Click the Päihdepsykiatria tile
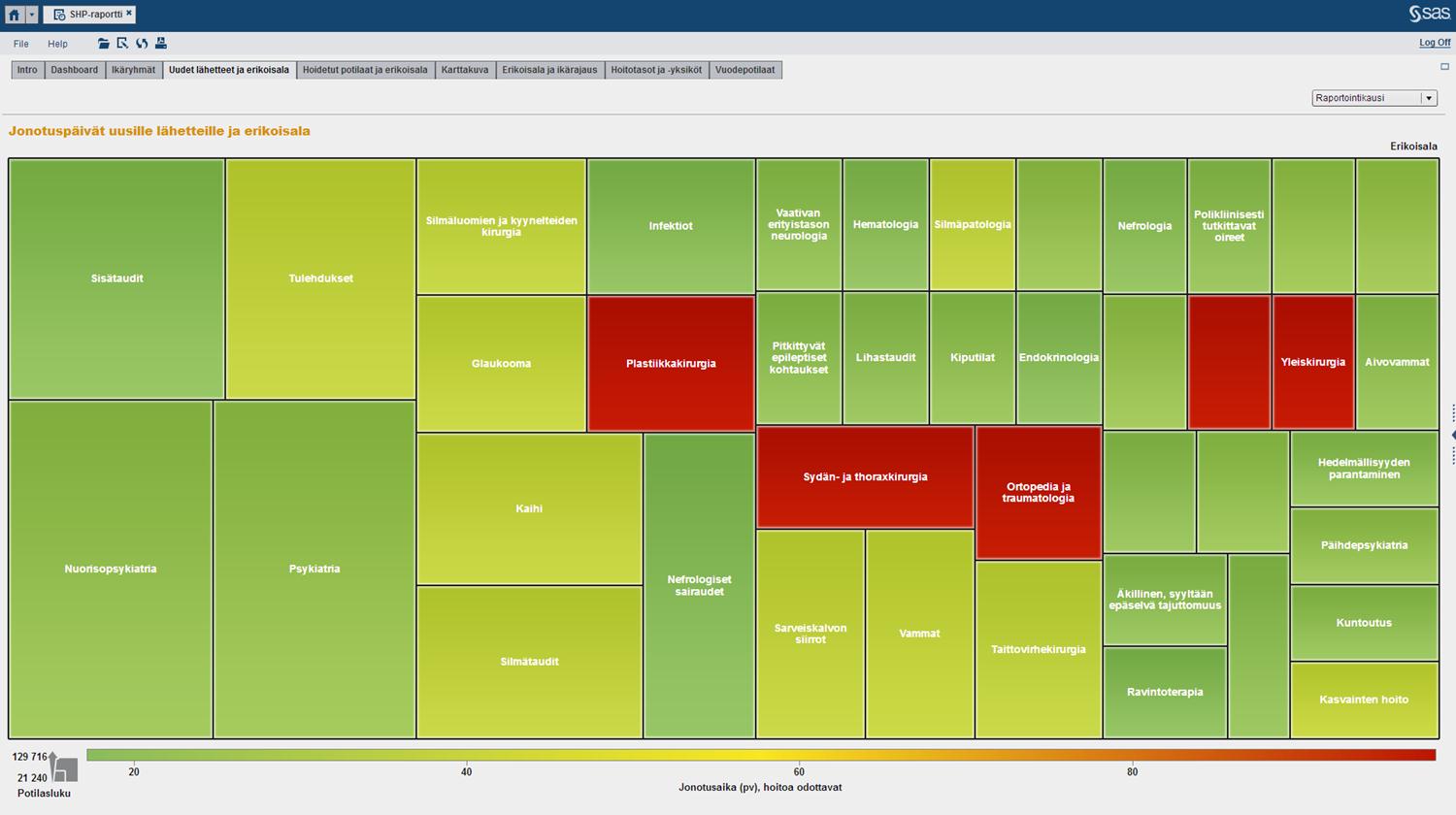The width and height of the screenshot is (1456, 815). 1364,545
